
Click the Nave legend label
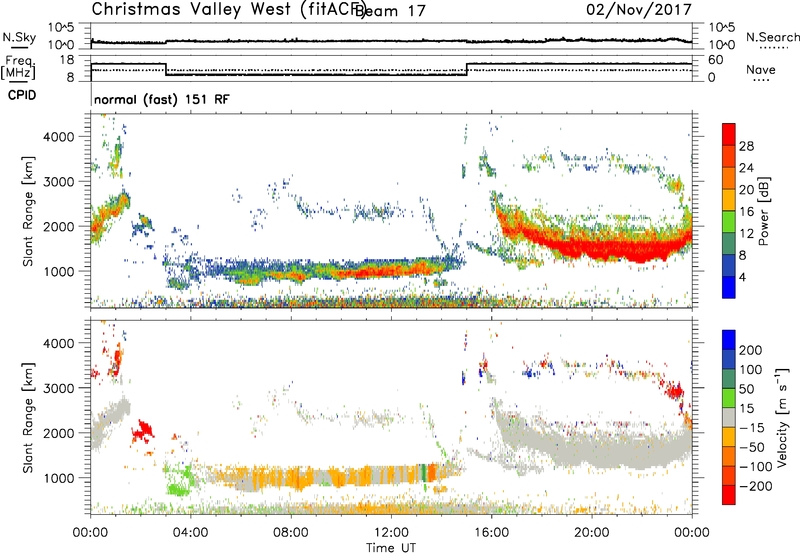pos(761,70)
